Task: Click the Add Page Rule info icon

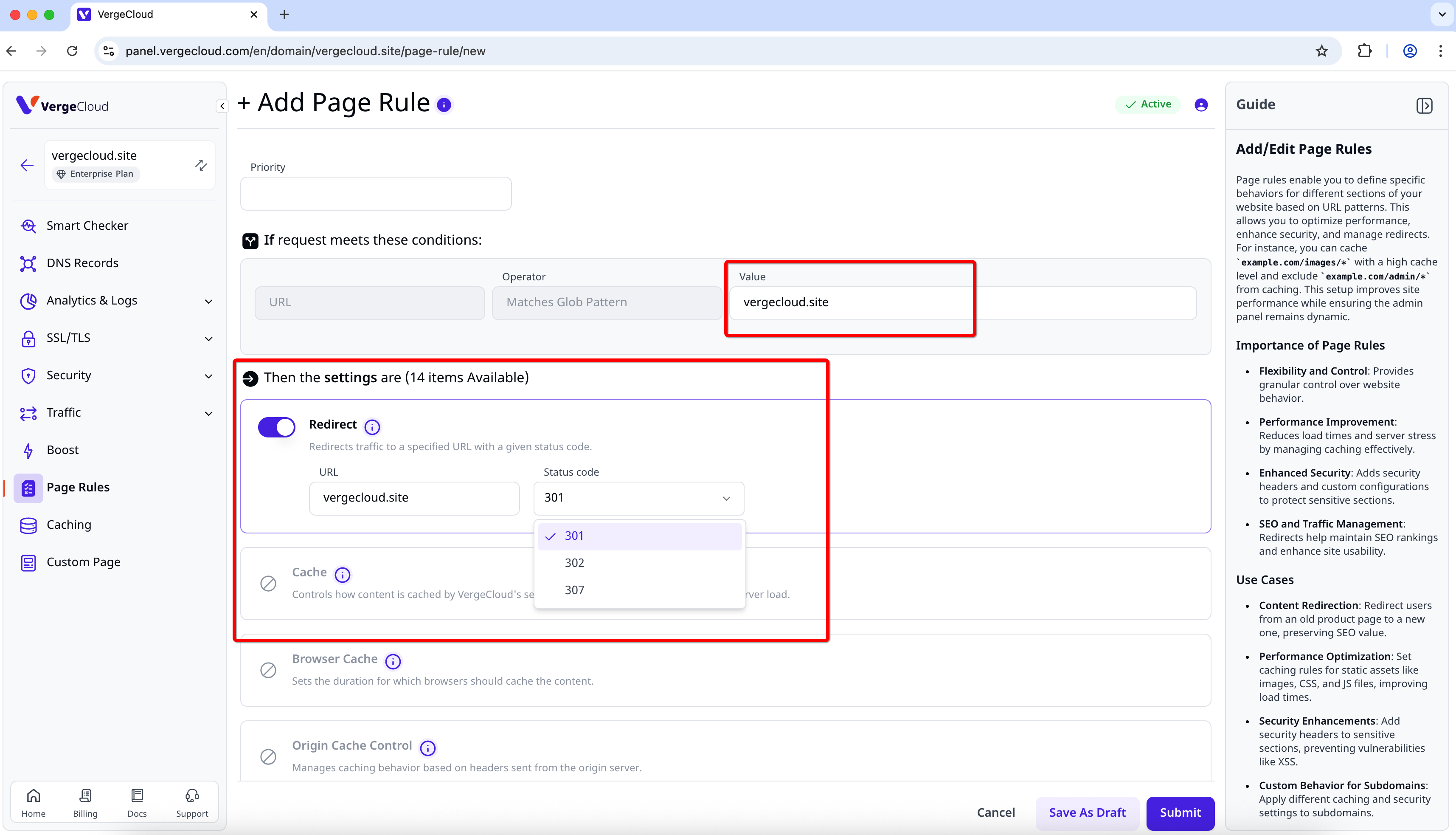Action: pyautogui.click(x=444, y=104)
